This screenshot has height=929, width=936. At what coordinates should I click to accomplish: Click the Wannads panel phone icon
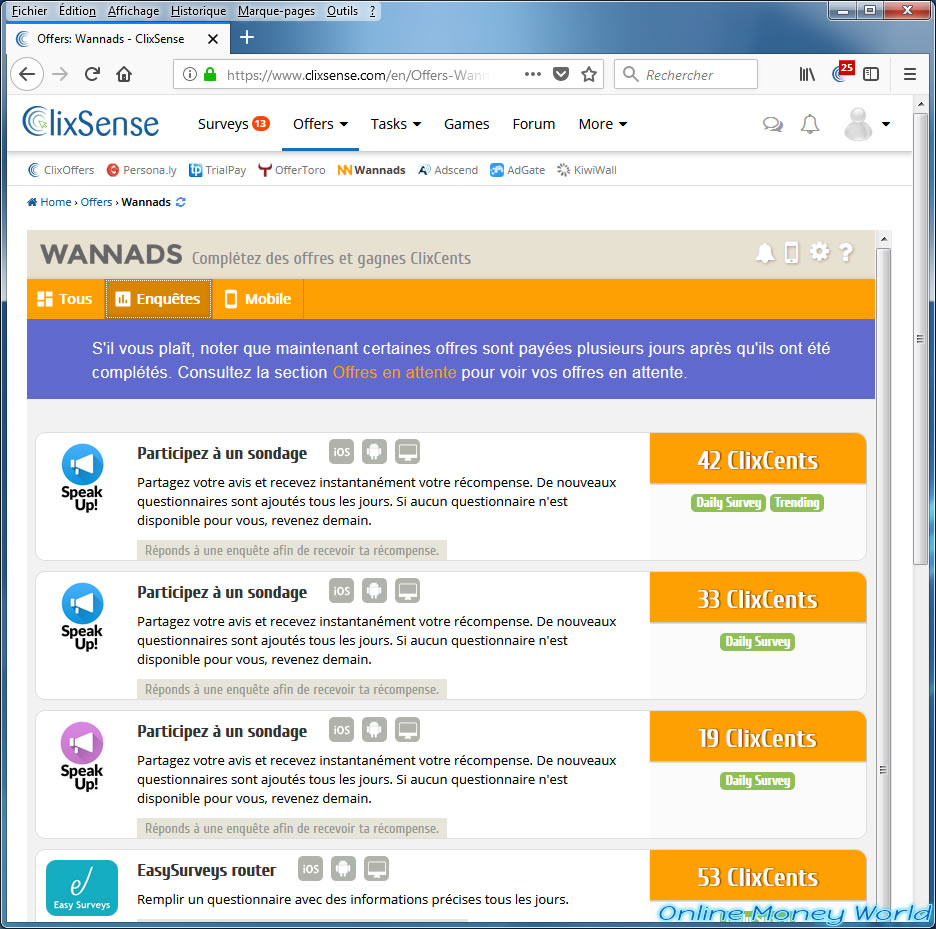point(791,253)
